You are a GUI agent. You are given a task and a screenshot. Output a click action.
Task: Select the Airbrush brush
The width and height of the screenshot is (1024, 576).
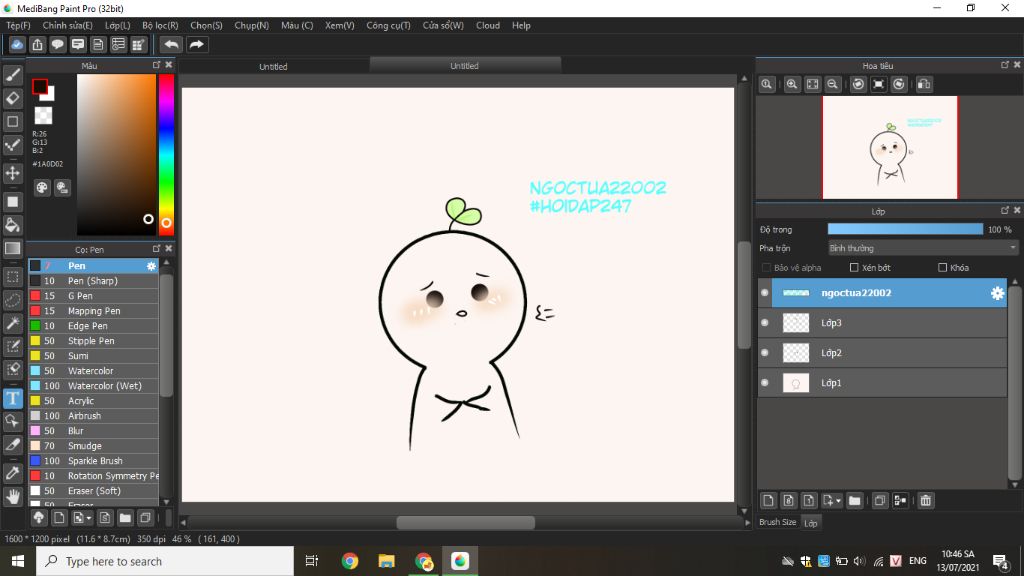(x=93, y=416)
